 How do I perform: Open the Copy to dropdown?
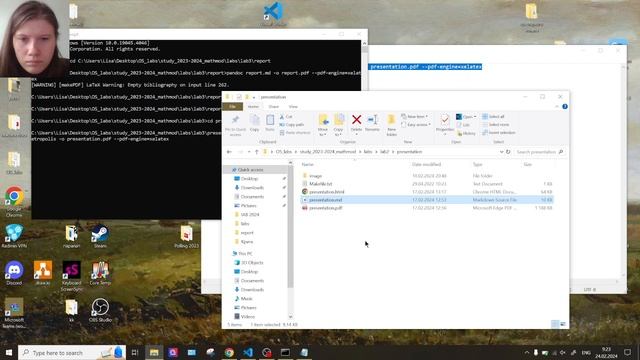pyautogui.click(x=338, y=125)
